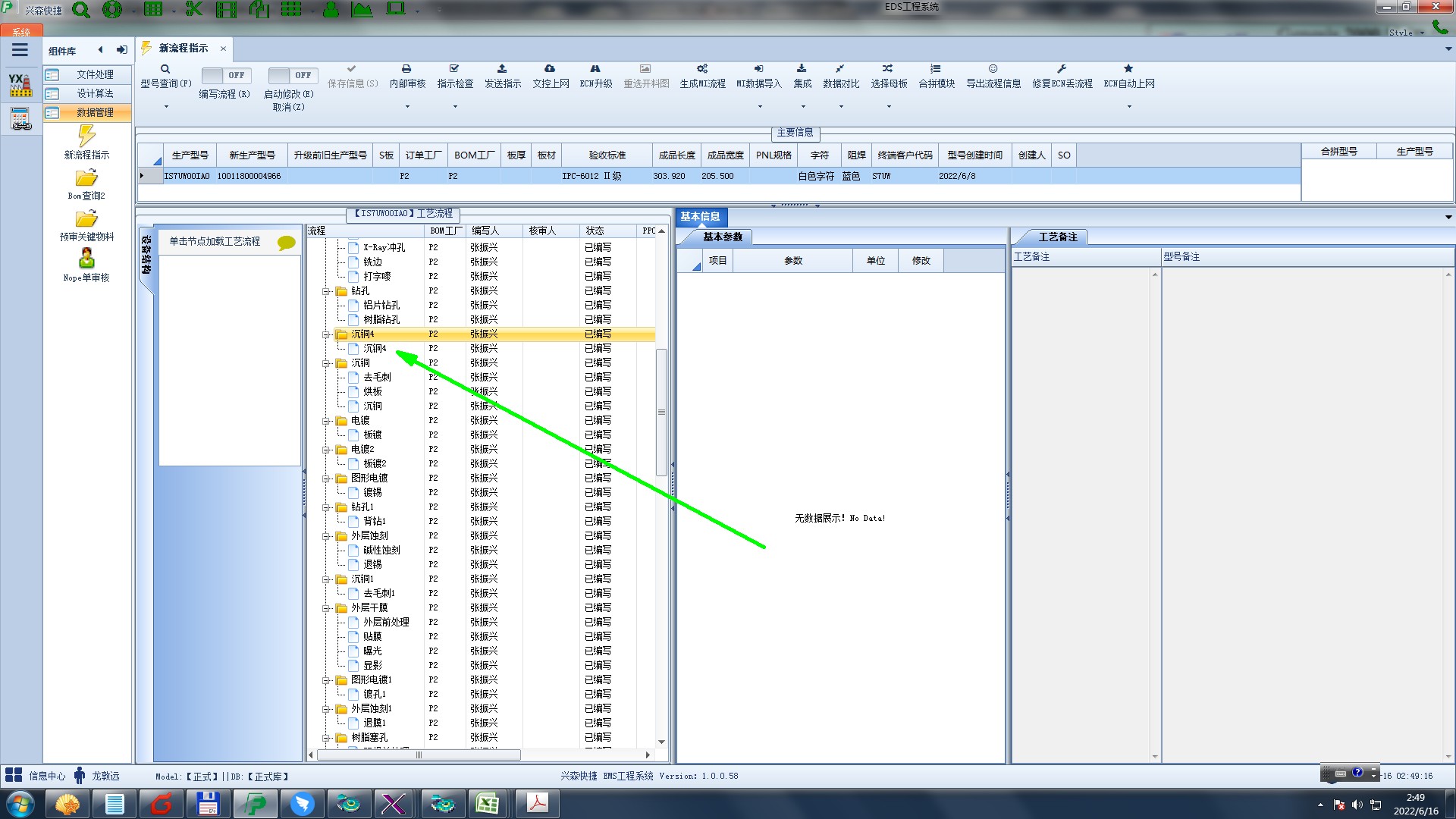Click the magnifier search icon in the title bar
The width and height of the screenshot is (1456, 819).
[x=80, y=10]
